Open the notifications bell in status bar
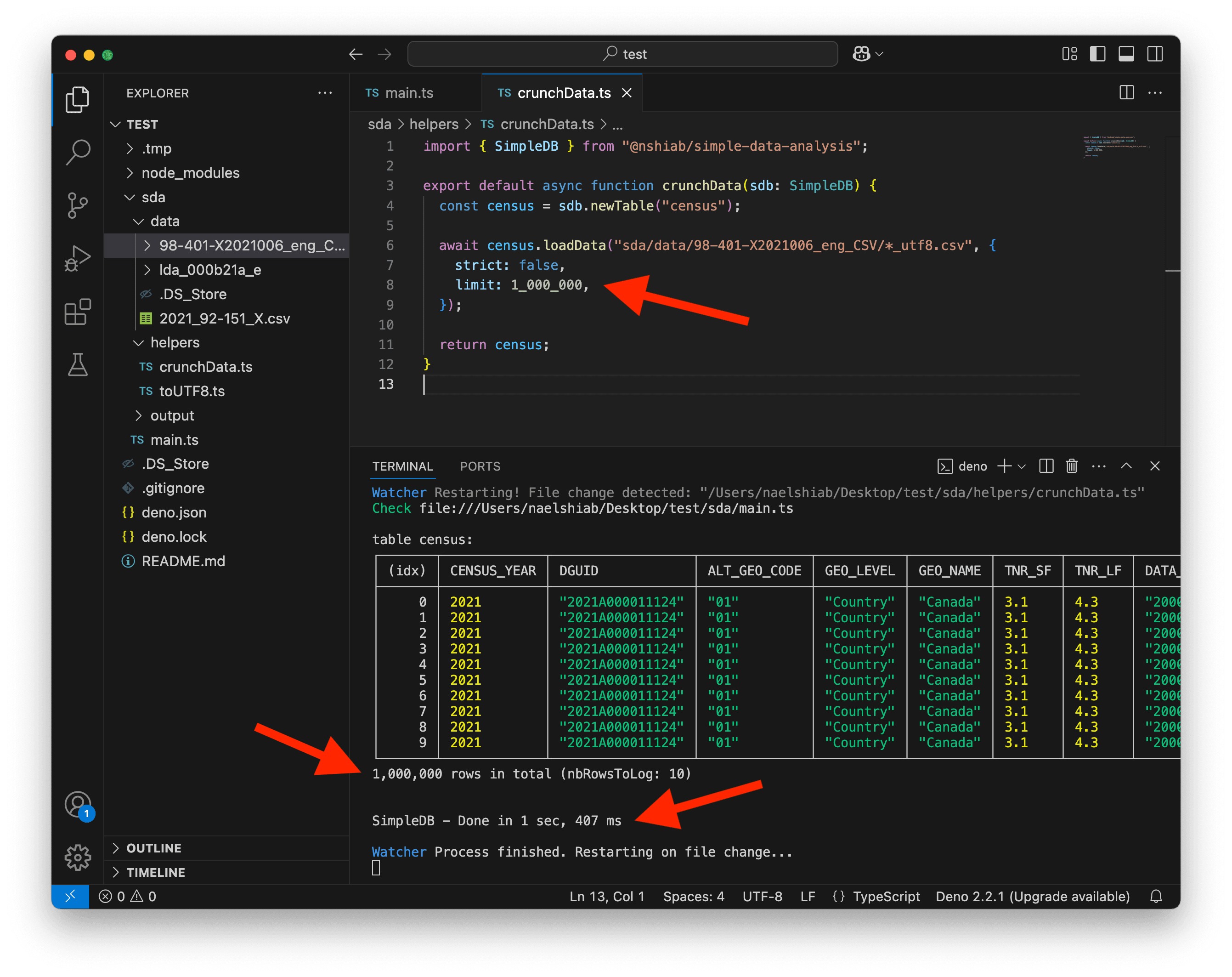Screen dimensions: 1232x977 pos(1155,896)
